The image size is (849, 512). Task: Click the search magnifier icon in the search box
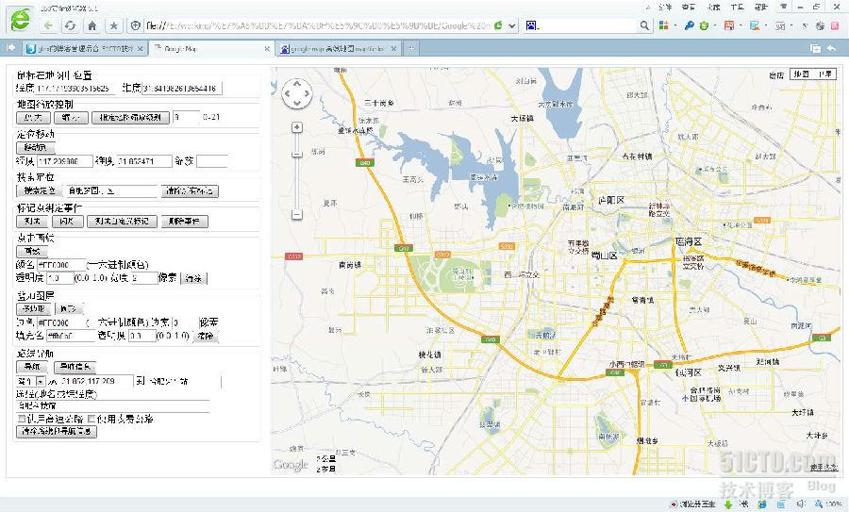click(x=645, y=25)
